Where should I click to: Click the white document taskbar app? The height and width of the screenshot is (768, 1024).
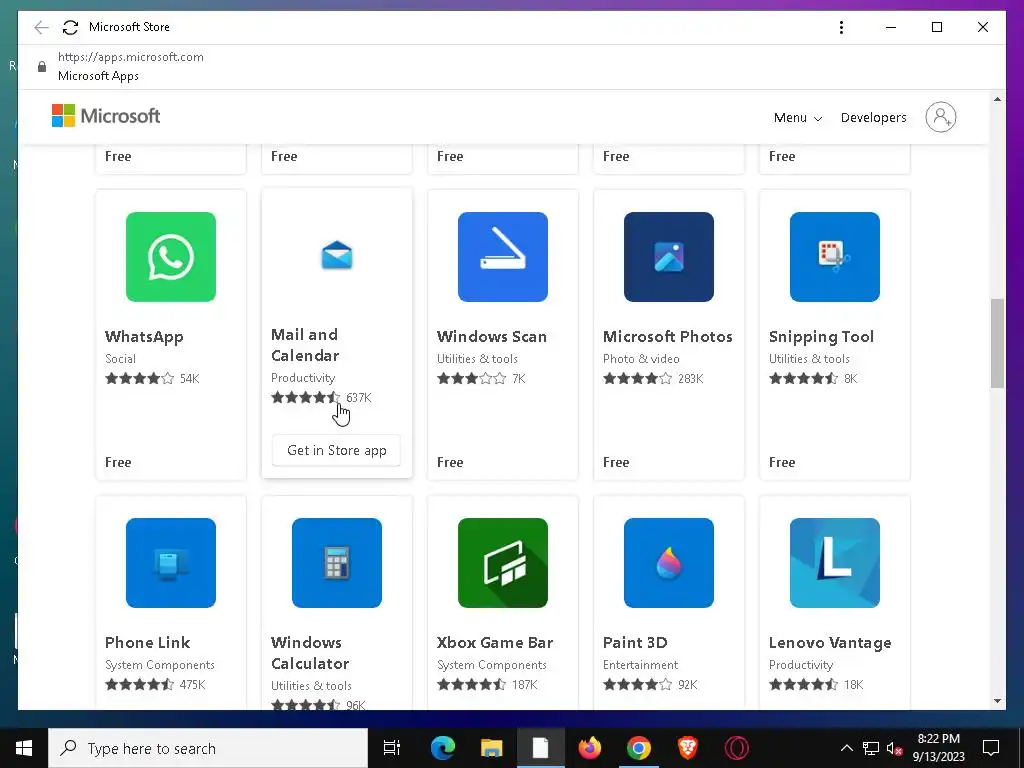[x=540, y=748]
